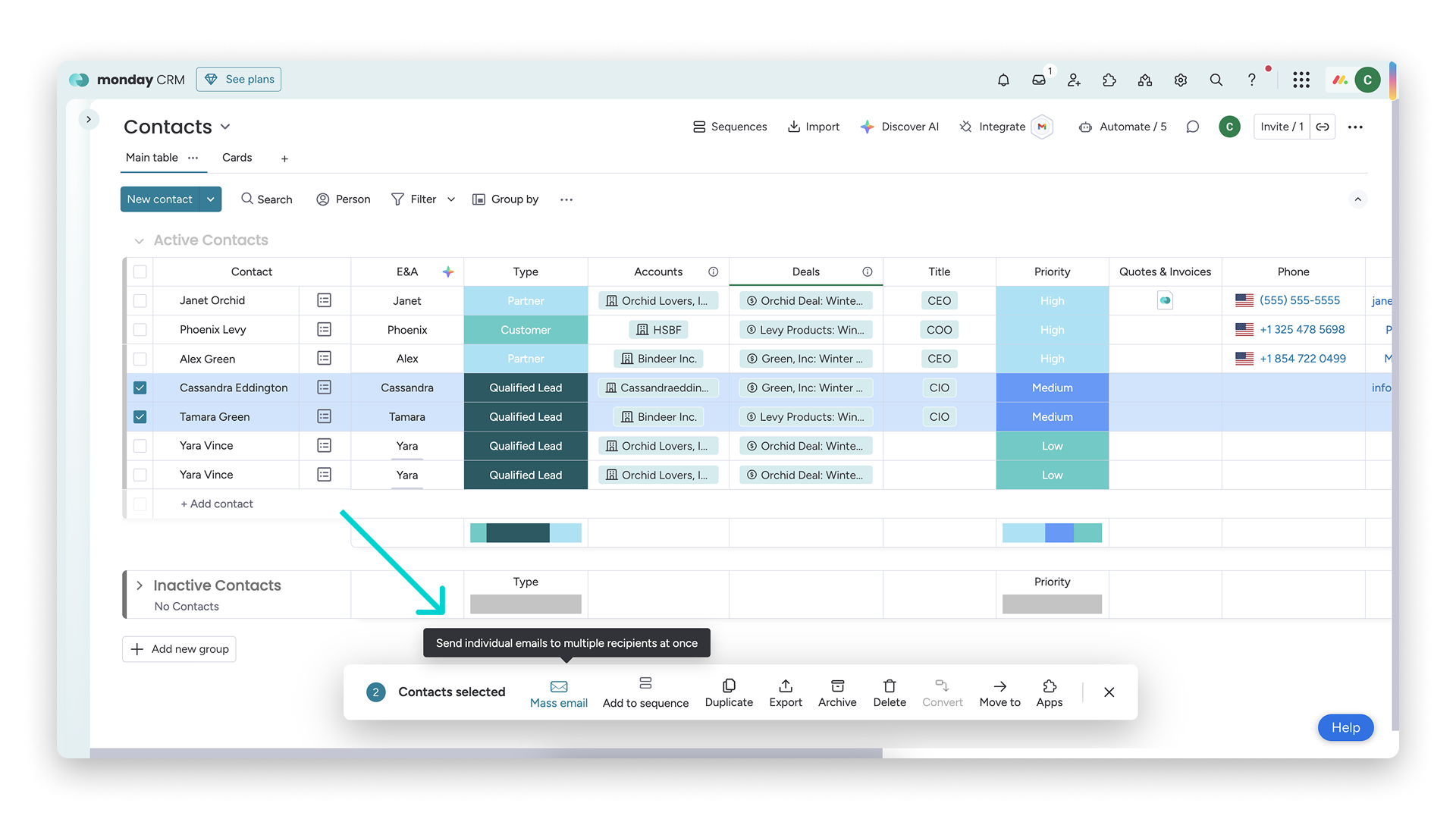Image resolution: width=1456 pixels, height=819 pixels.
Task: Open the board discussion bubble icon
Action: point(1193,127)
